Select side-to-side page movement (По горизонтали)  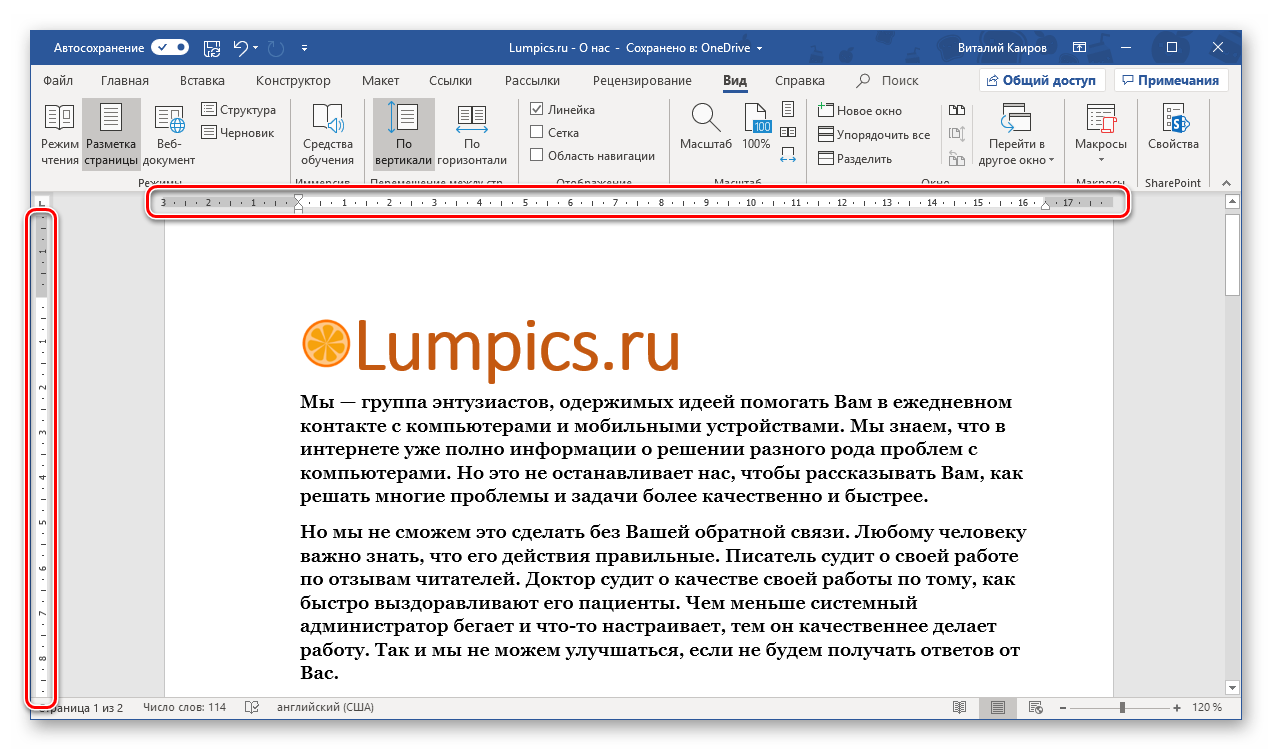[x=472, y=134]
